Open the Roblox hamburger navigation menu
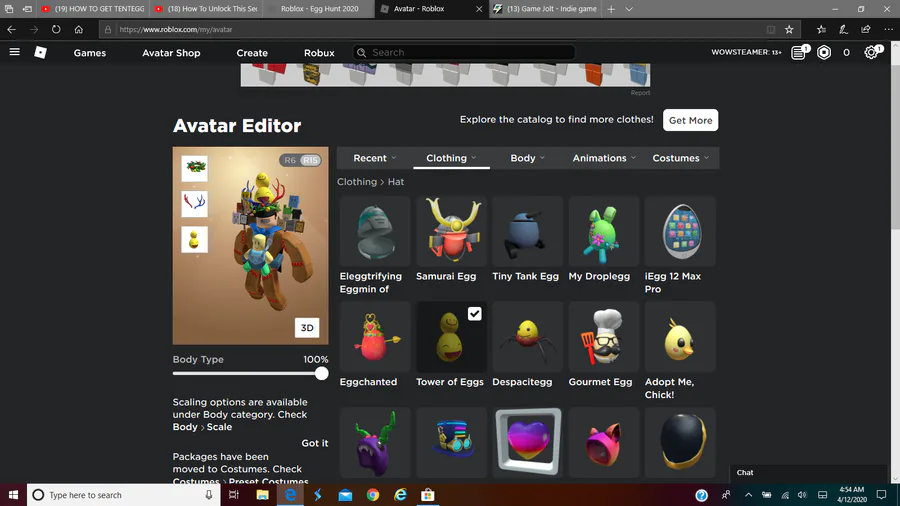 [14, 52]
